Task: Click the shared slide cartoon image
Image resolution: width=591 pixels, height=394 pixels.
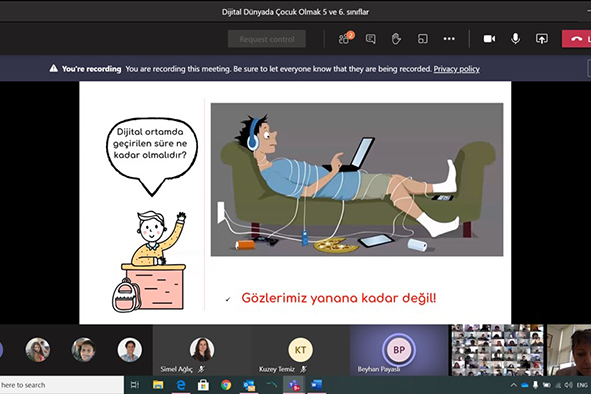Action: point(357,179)
